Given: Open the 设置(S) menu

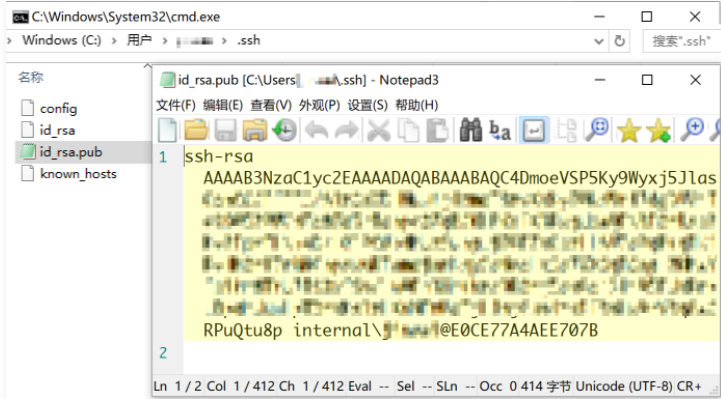Looking at the screenshot, I should pyautogui.click(x=367, y=105).
